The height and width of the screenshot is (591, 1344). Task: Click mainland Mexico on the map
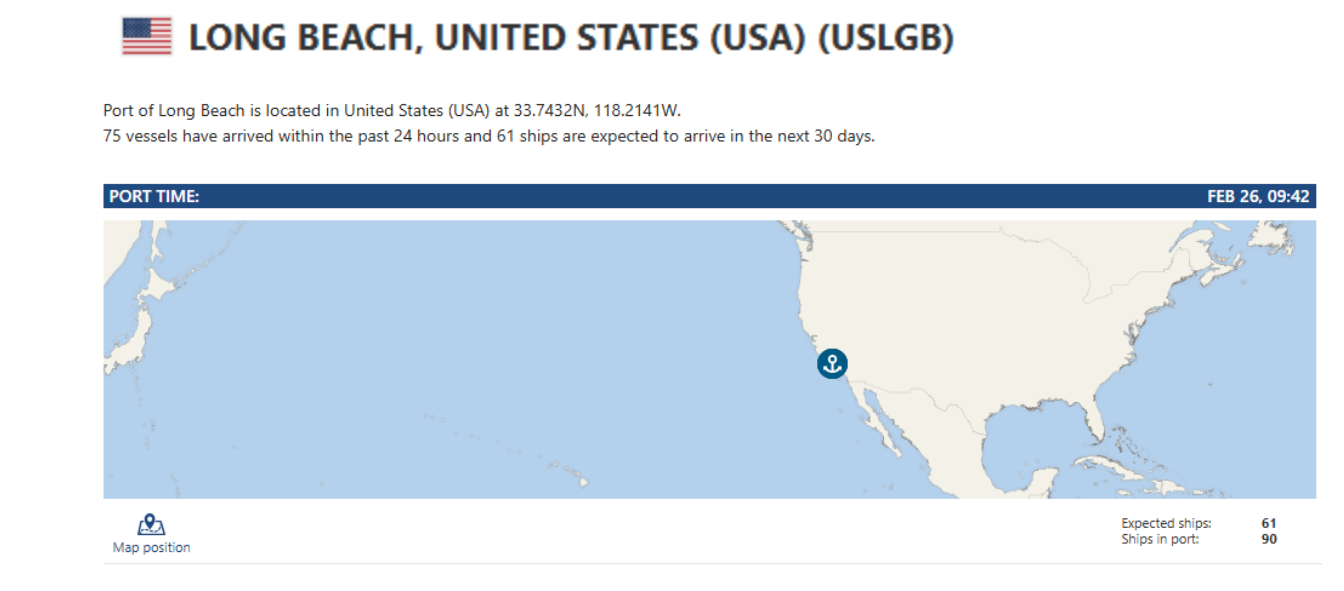coord(950,440)
